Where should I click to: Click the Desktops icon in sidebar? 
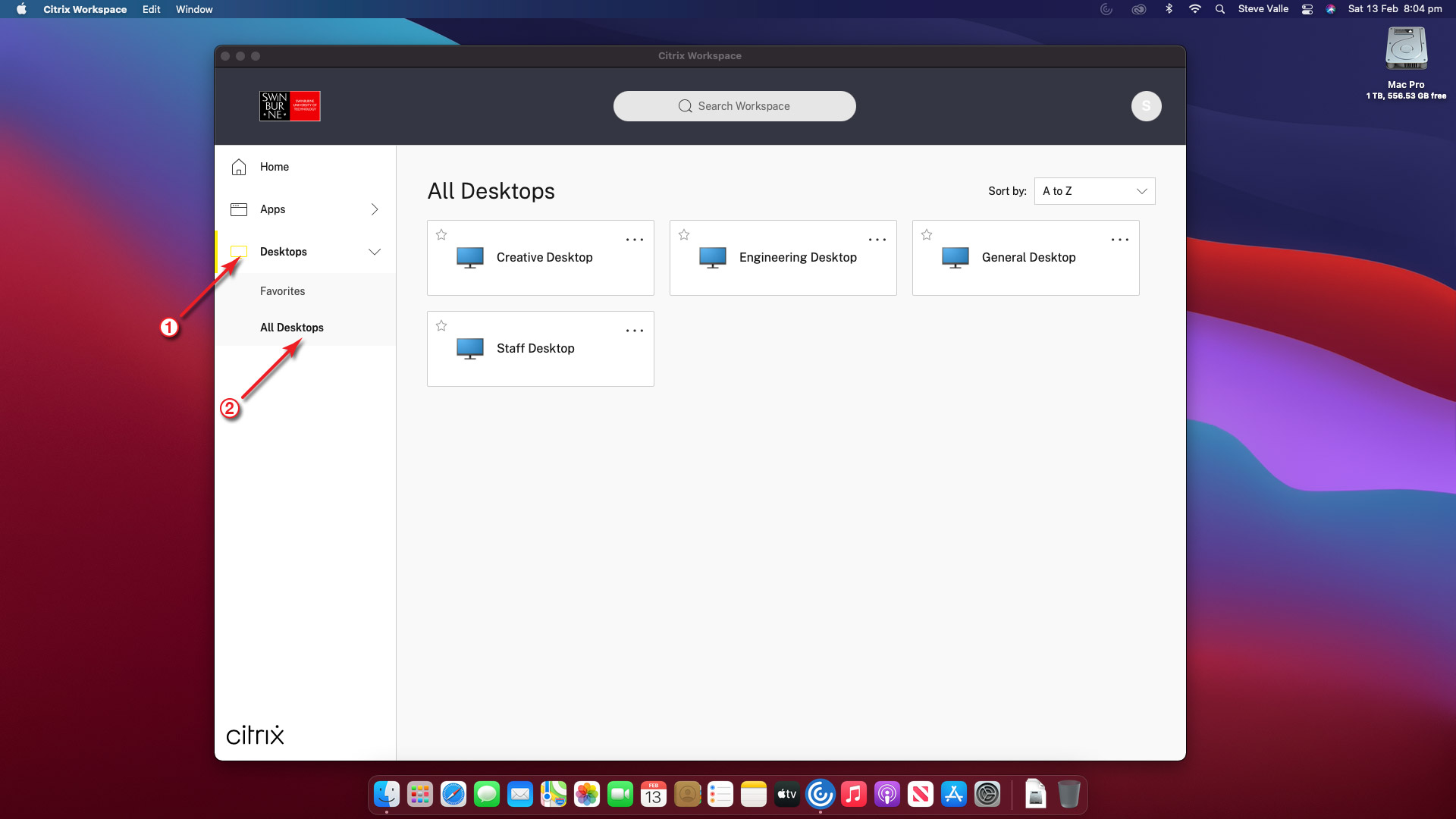point(239,251)
